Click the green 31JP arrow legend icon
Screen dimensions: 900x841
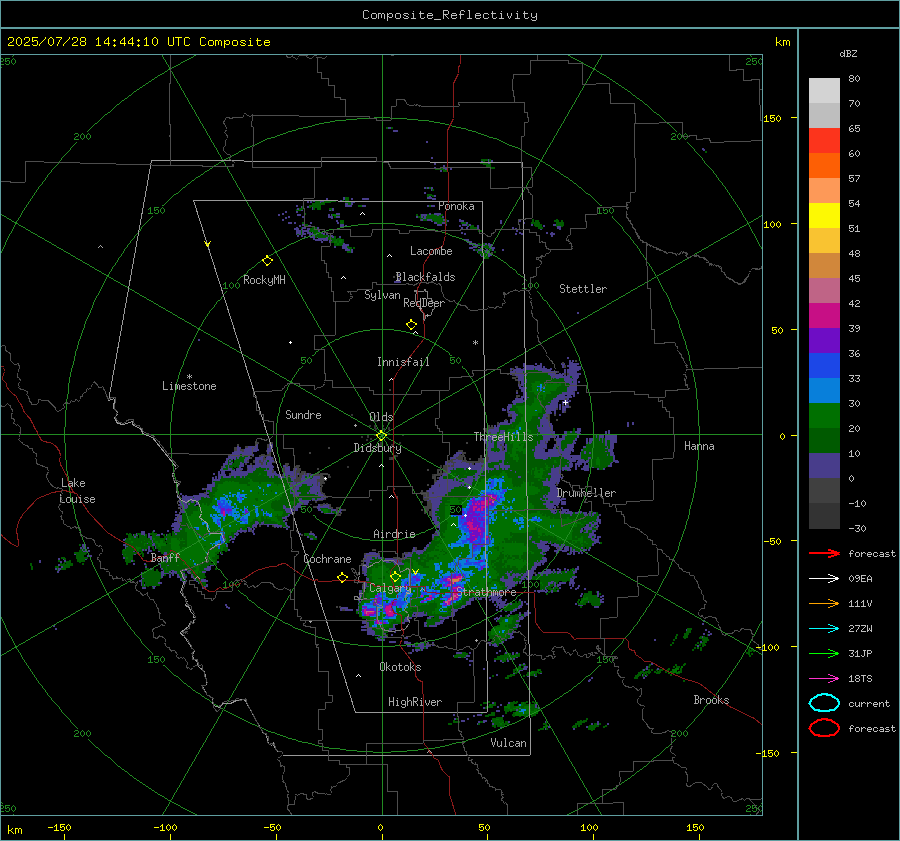click(x=824, y=653)
